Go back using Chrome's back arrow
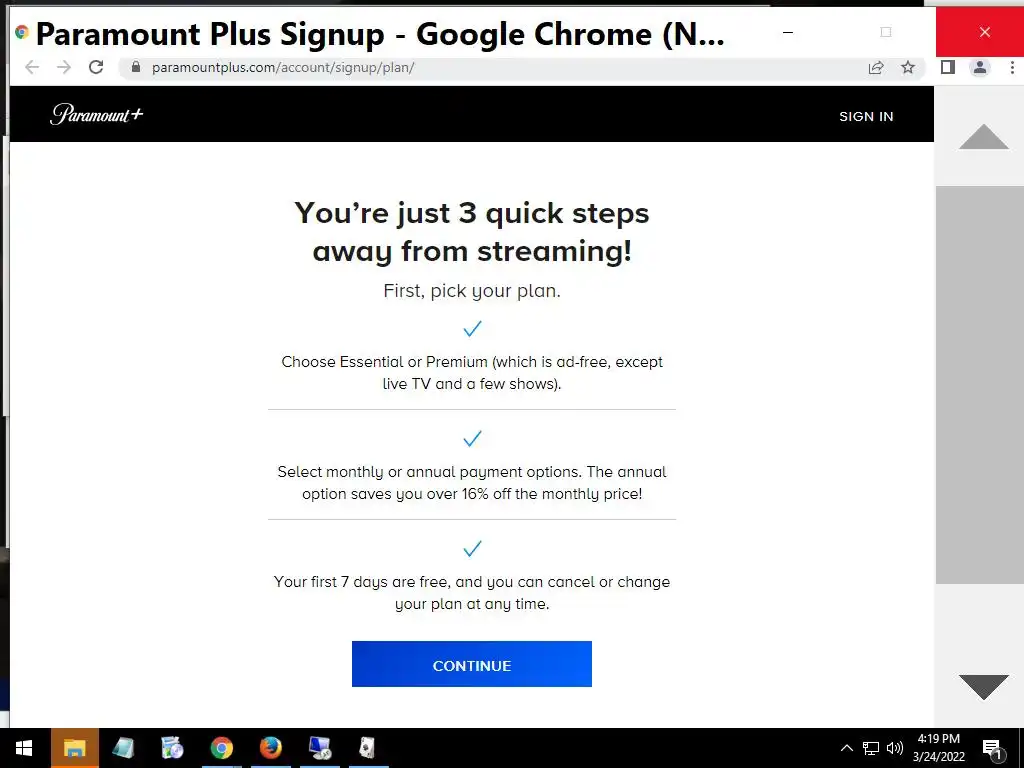Image resolution: width=1024 pixels, height=768 pixels. point(32,67)
